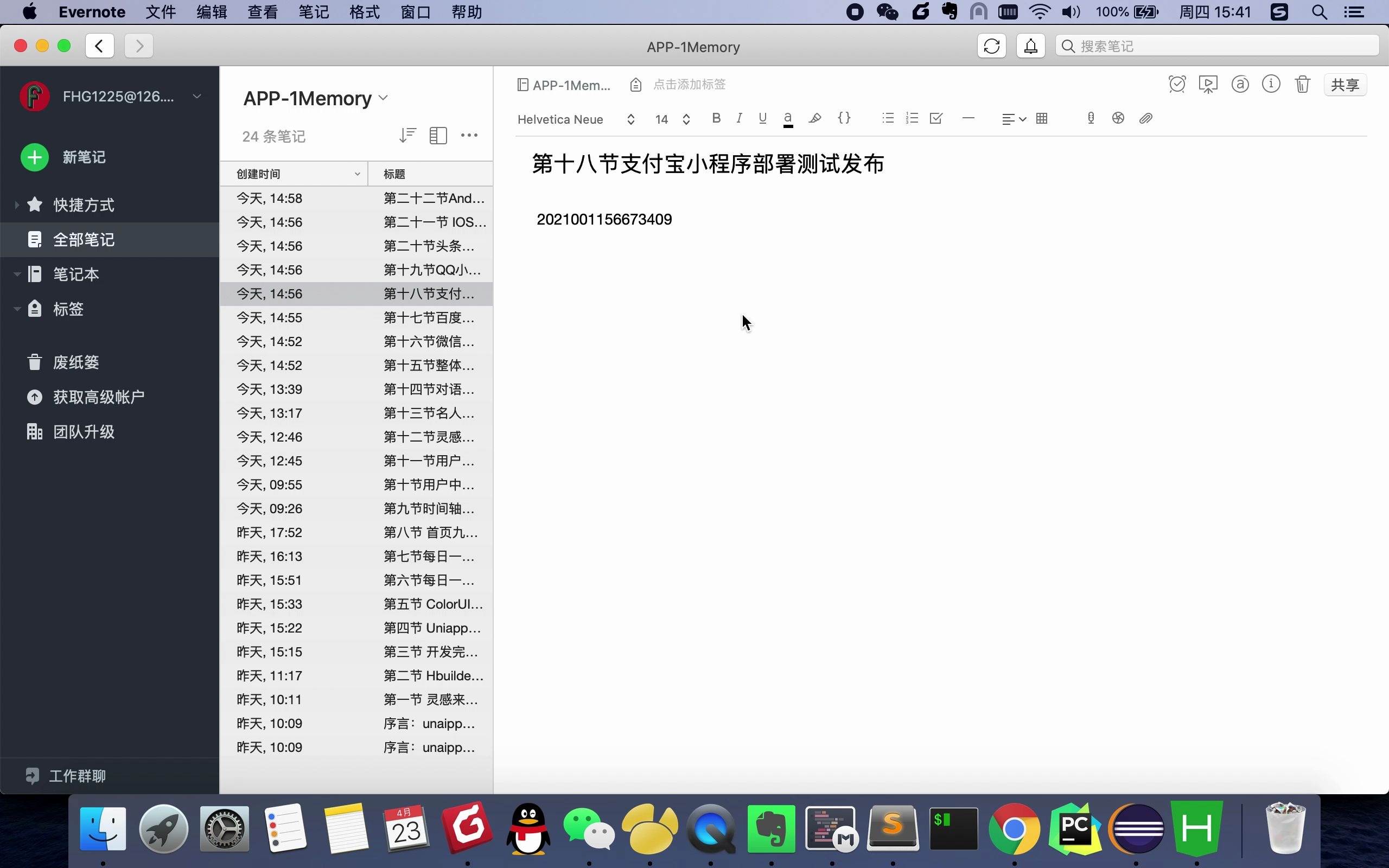The height and width of the screenshot is (868, 1389).
Task: Open PyCharm from the Dock
Action: coord(1075,829)
